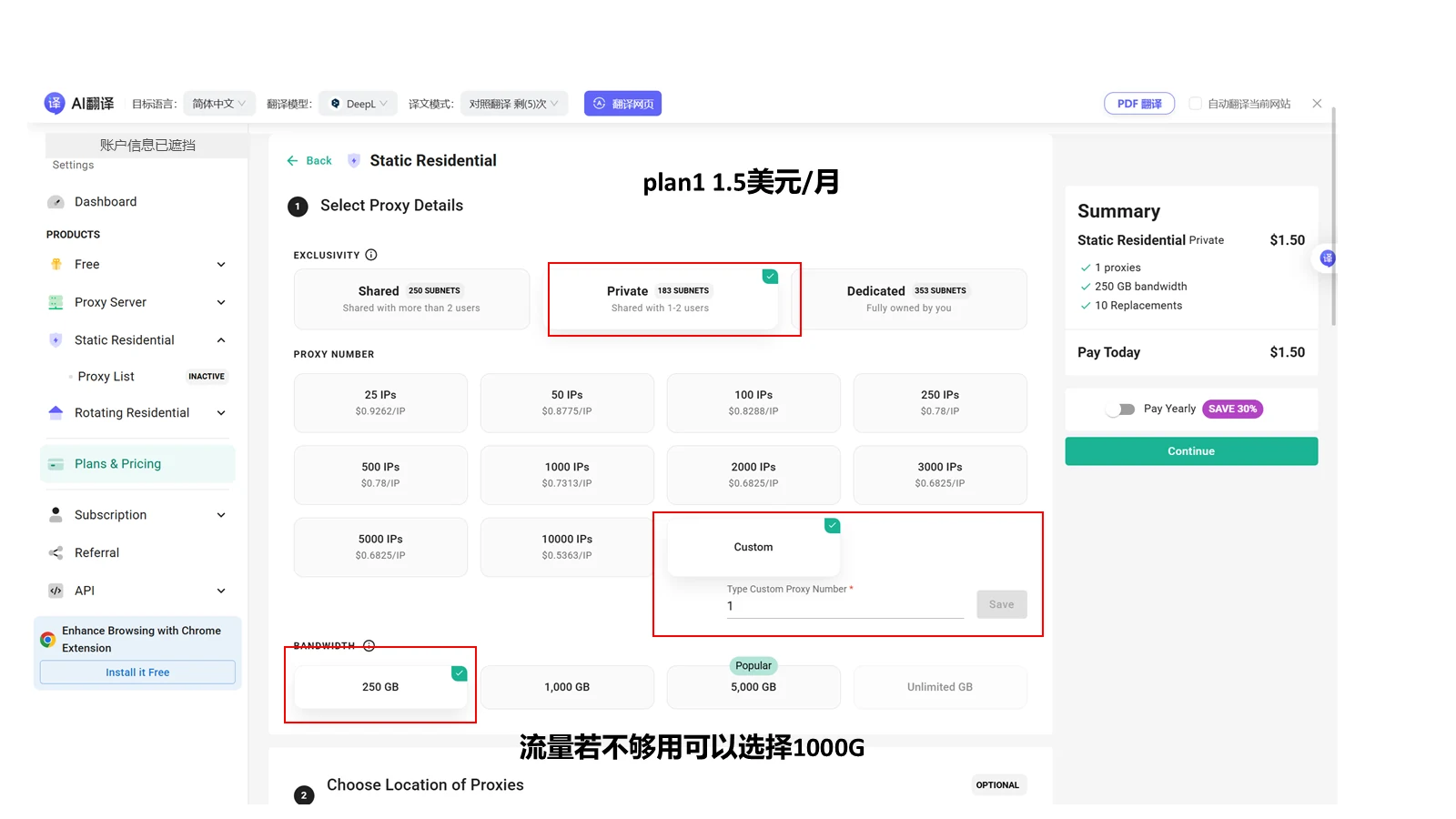
Task: Click the Free products icon
Action: (56, 264)
